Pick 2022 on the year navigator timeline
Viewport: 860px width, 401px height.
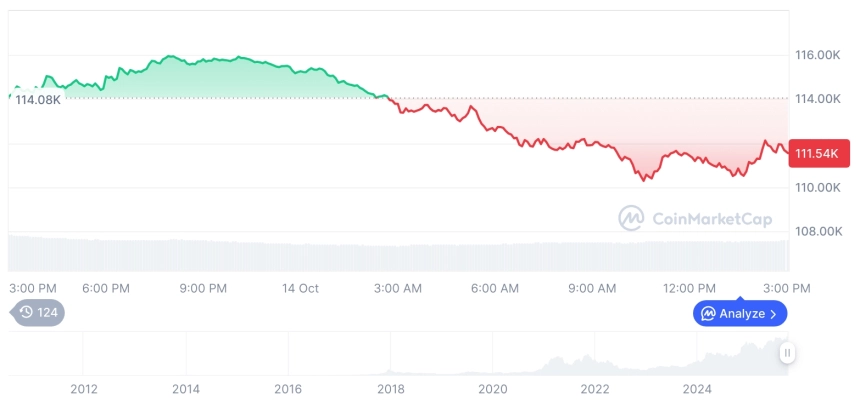tap(595, 388)
